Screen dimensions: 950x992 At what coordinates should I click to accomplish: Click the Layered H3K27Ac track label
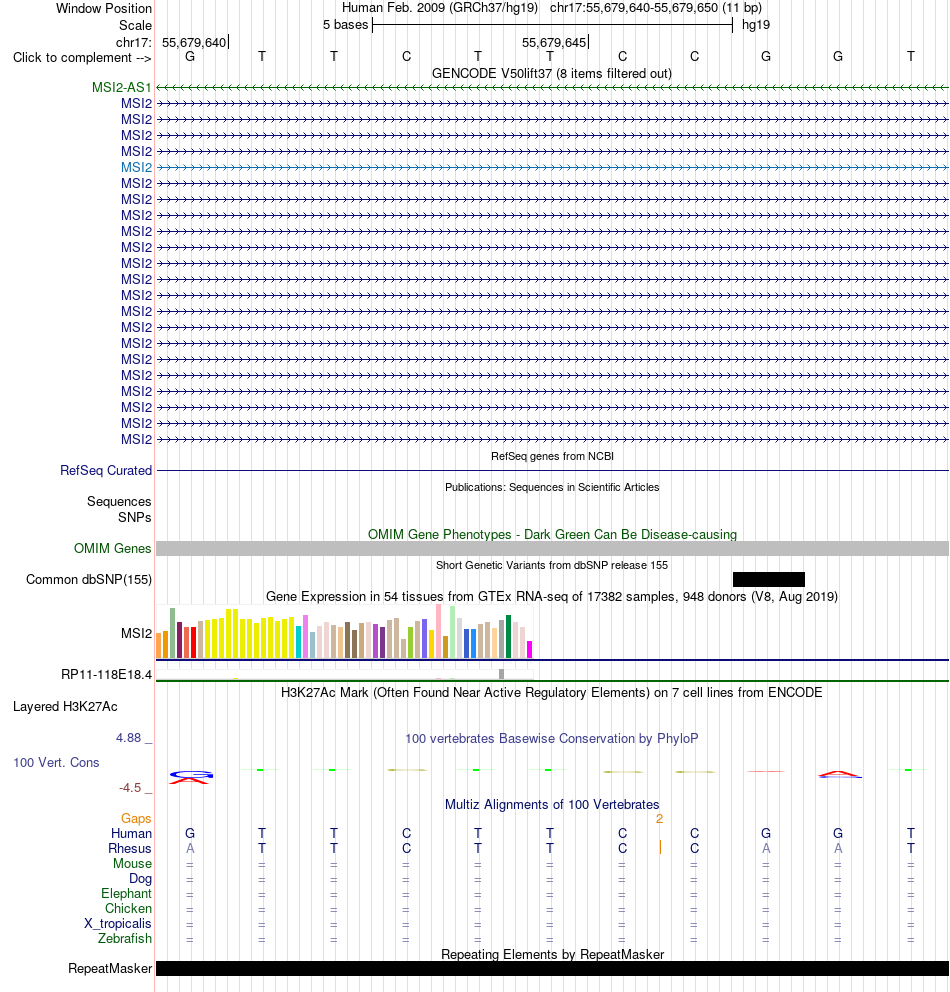point(65,706)
